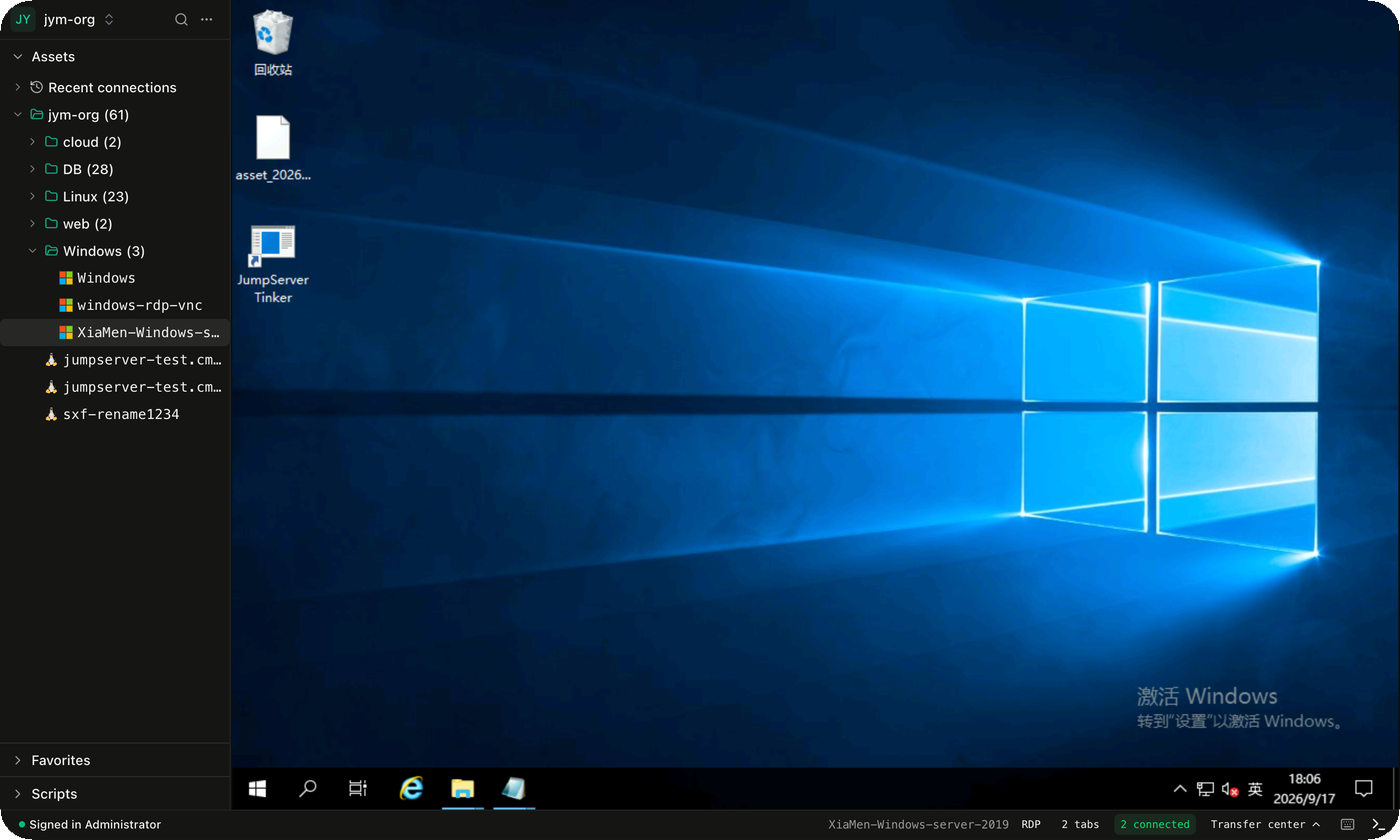The height and width of the screenshot is (840, 1400).
Task: Click the Signed in Administrator status
Action: 90,825
